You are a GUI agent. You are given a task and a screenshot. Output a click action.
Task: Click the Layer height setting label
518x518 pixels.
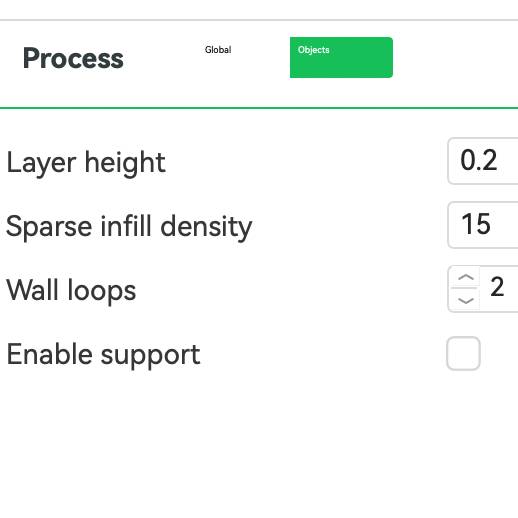coord(86,162)
